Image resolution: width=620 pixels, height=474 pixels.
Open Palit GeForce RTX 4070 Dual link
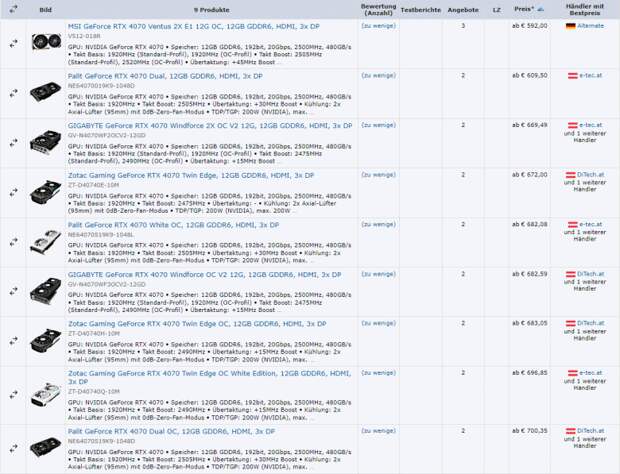click(165, 76)
